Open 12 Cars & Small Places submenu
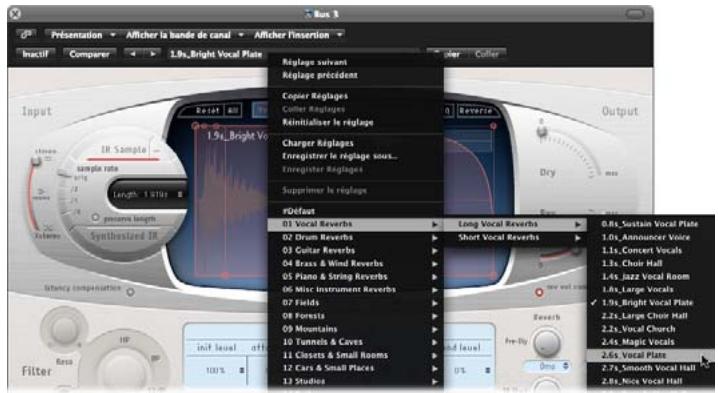Viewport: 718px width, 393px height. point(355,368)
